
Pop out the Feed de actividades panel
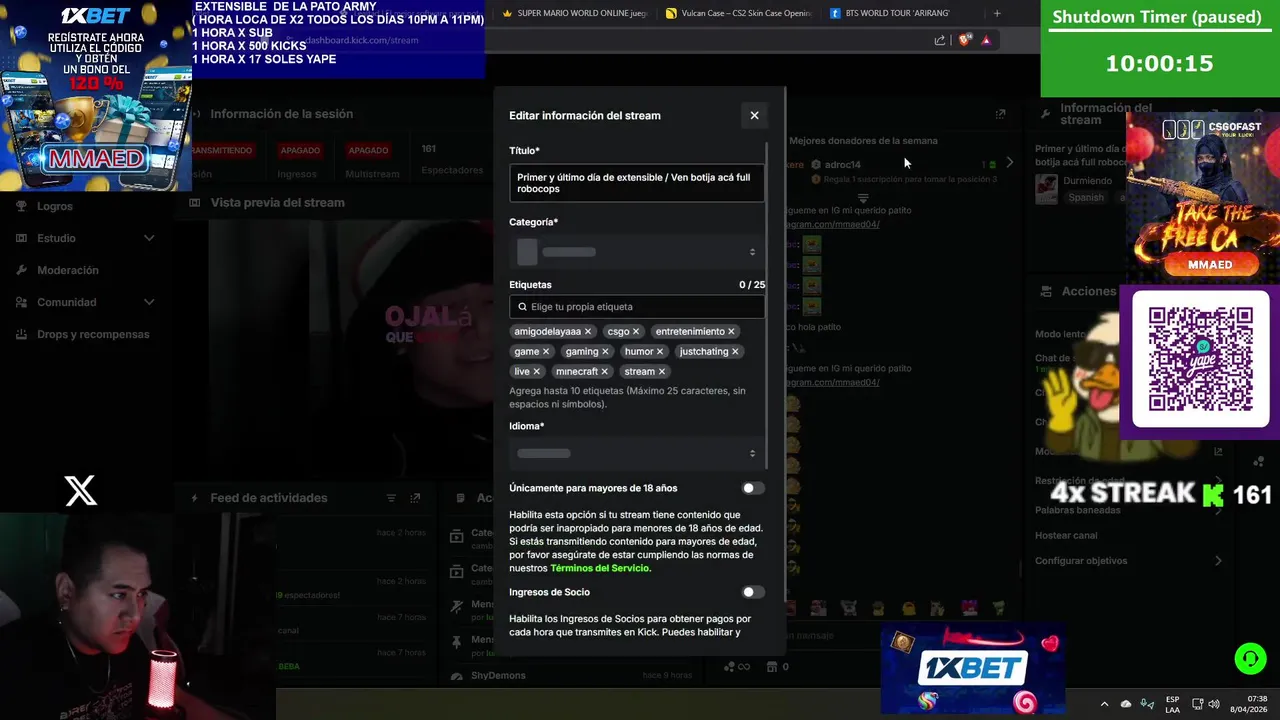click(x=415, y=498)
